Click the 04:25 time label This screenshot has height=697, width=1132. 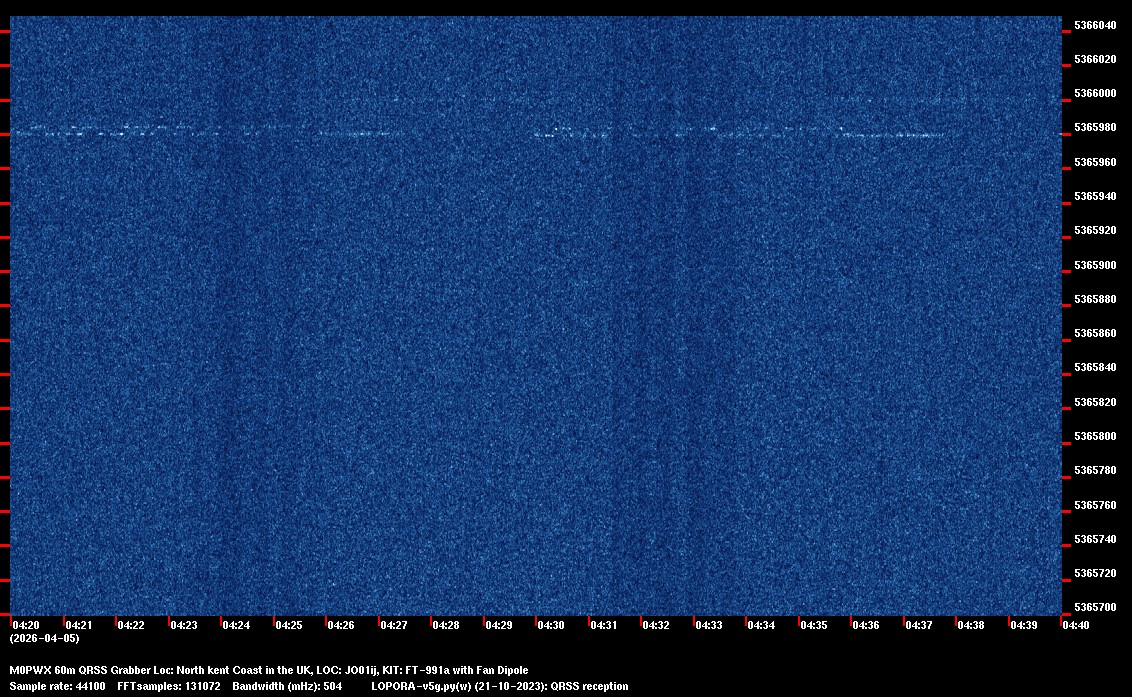point(289,625)
